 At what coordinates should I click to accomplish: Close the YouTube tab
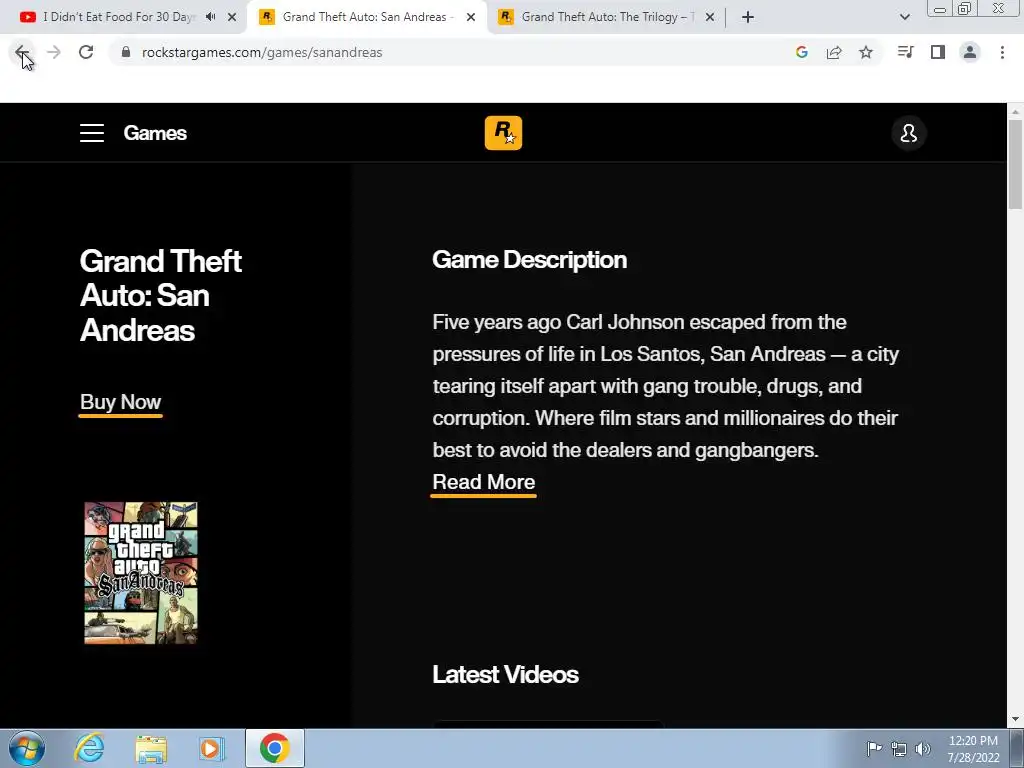[232, 17]
